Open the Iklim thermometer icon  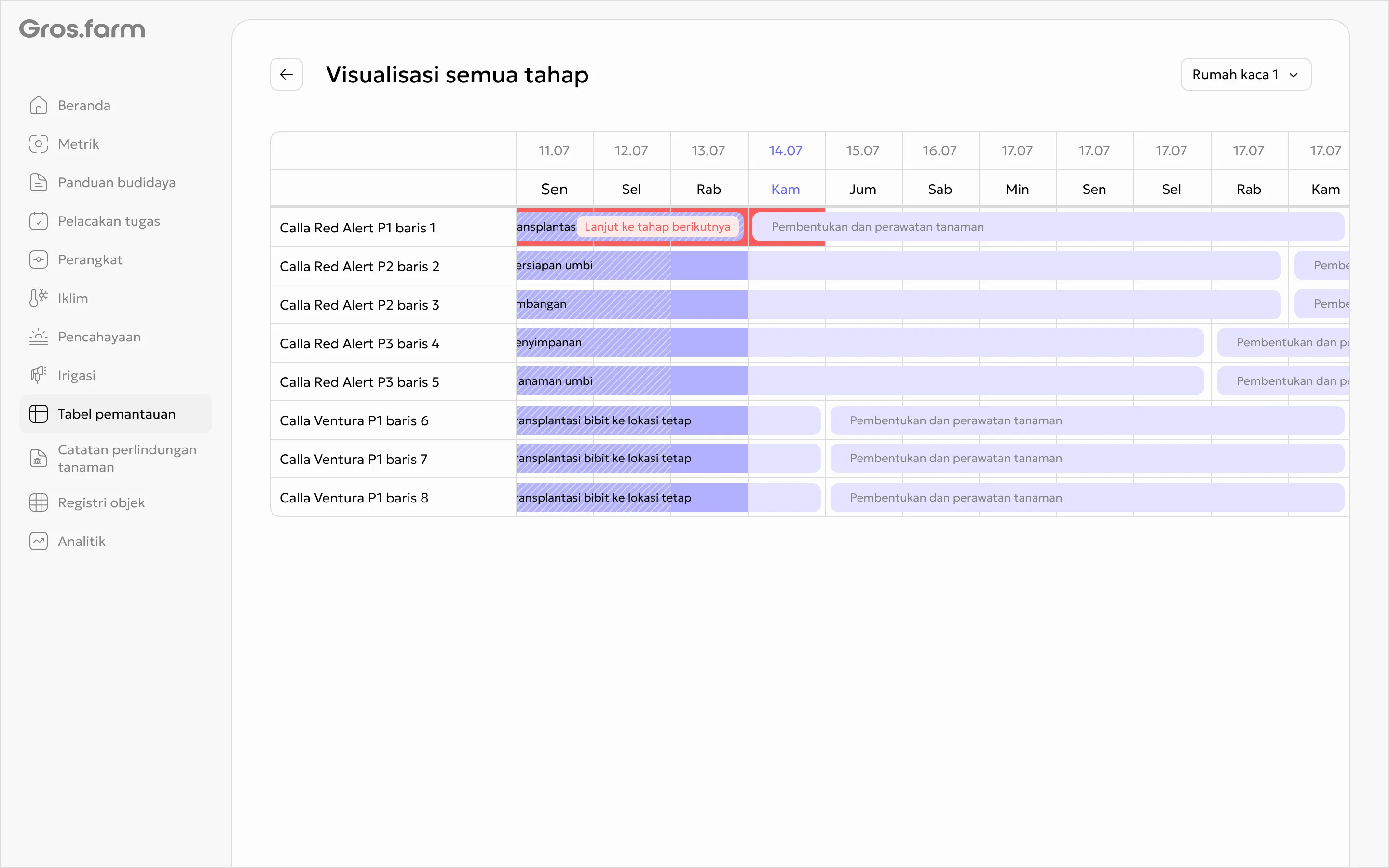point(39,298)
